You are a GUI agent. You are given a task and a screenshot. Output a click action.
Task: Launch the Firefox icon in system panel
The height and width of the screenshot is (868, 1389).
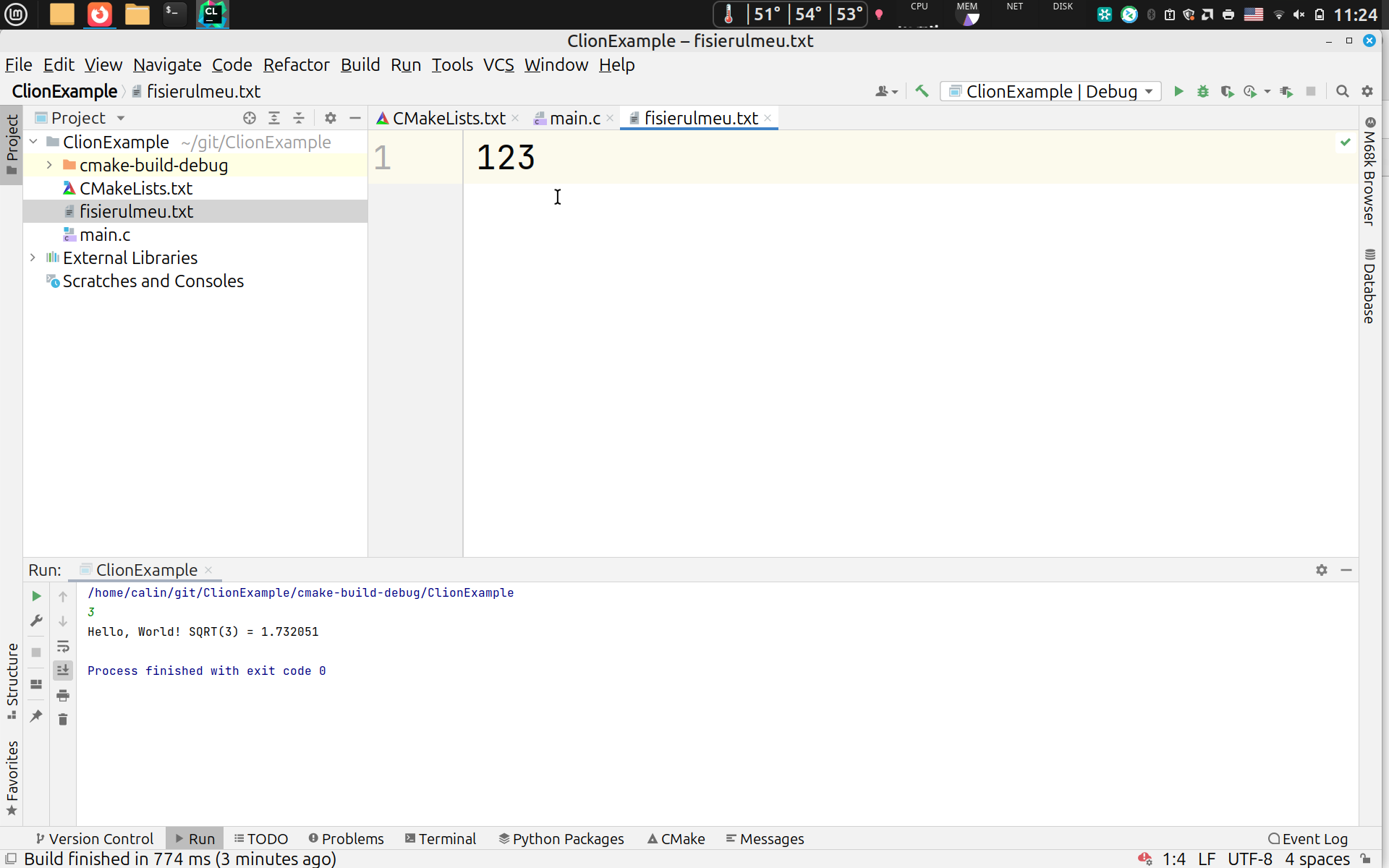pos(100,14)
